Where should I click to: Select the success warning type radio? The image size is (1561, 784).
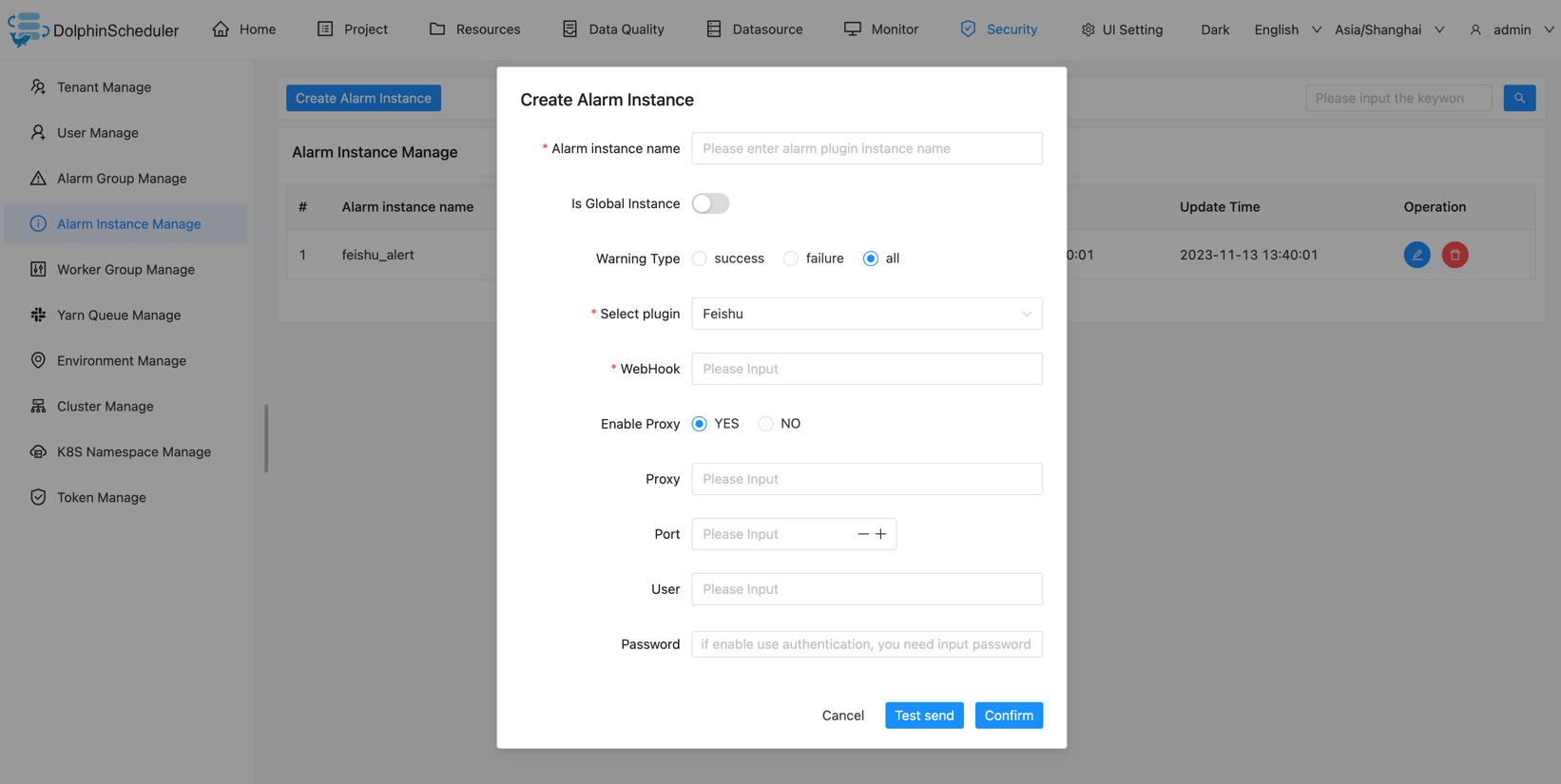point(700,258)
